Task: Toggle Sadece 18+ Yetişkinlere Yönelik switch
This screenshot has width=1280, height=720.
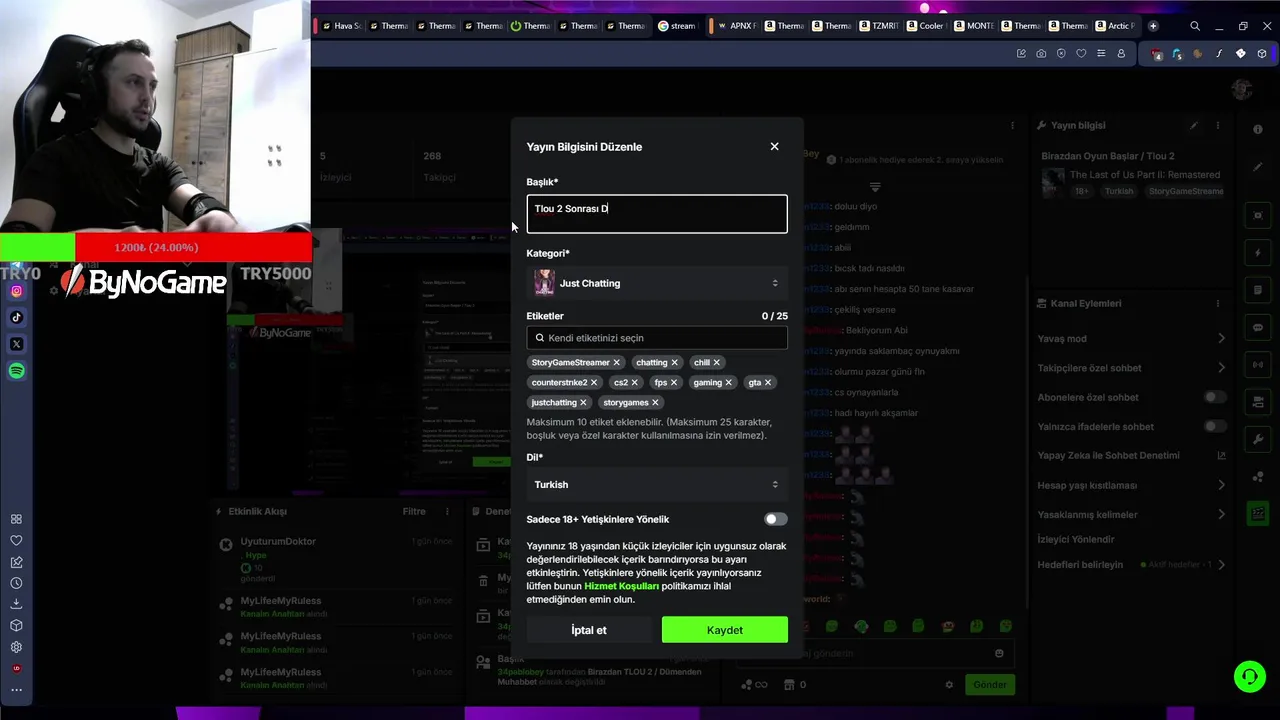Action: click(x=776, y=519)
